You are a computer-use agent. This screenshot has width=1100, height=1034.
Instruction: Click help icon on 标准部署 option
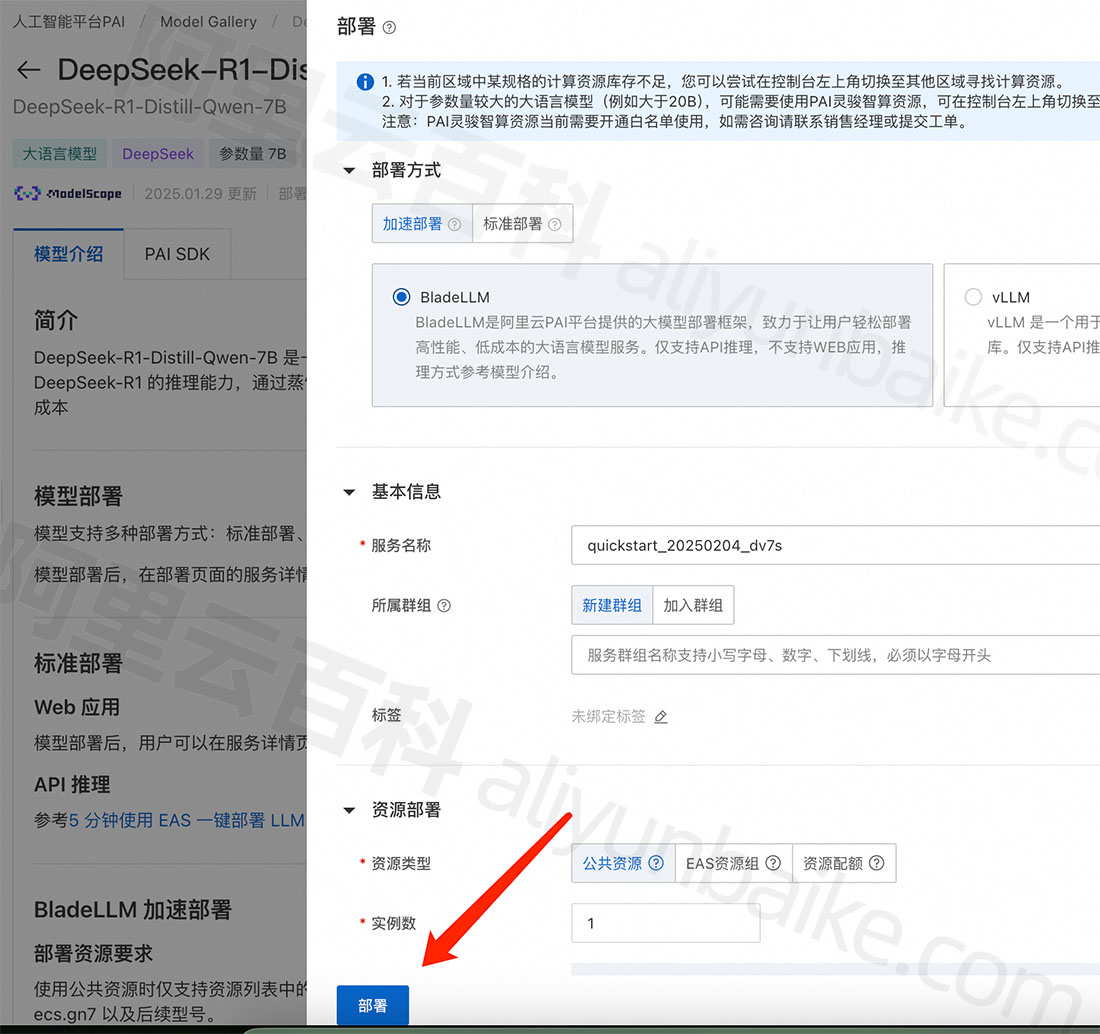555,225
